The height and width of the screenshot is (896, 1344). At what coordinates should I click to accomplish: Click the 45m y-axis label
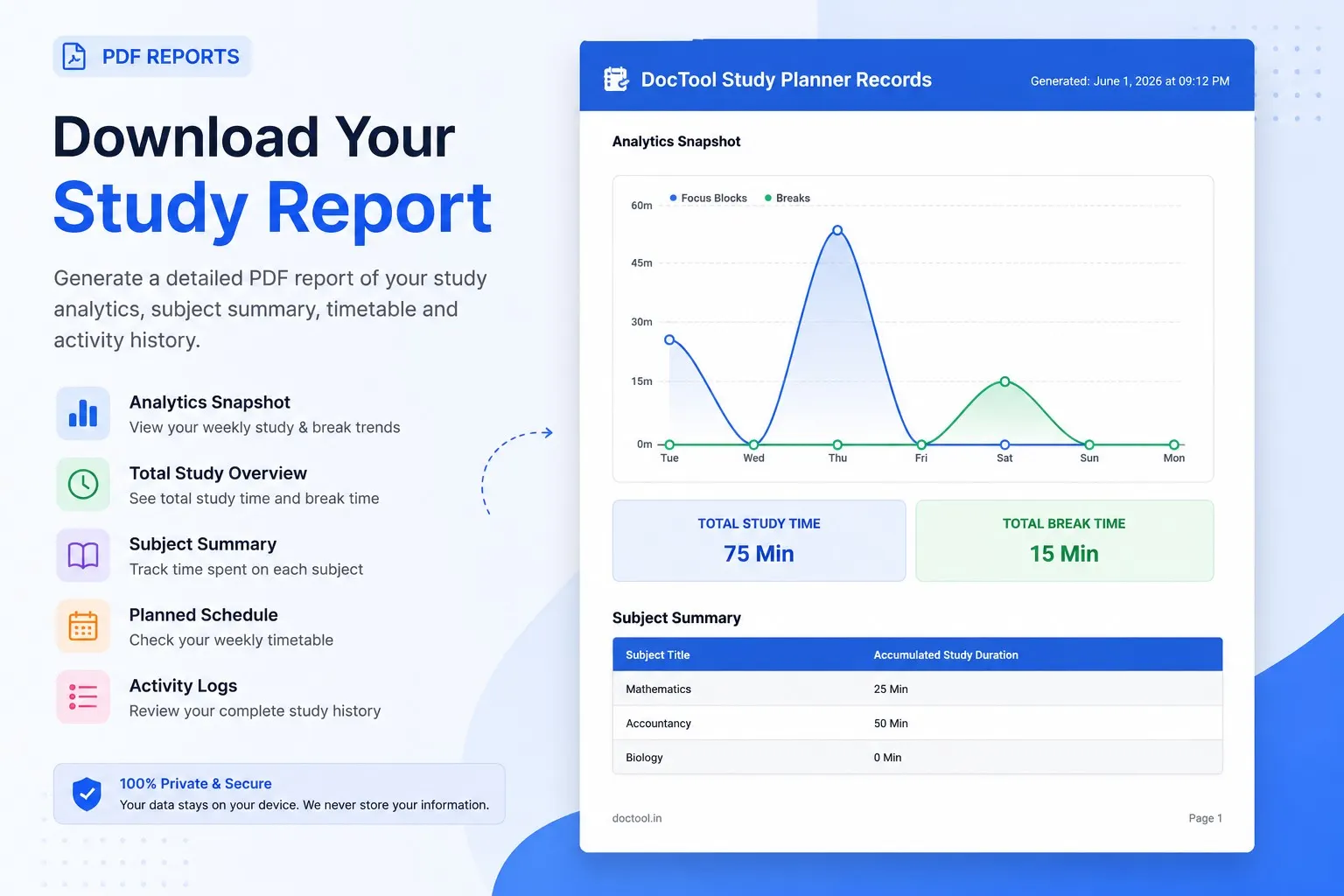641,263
